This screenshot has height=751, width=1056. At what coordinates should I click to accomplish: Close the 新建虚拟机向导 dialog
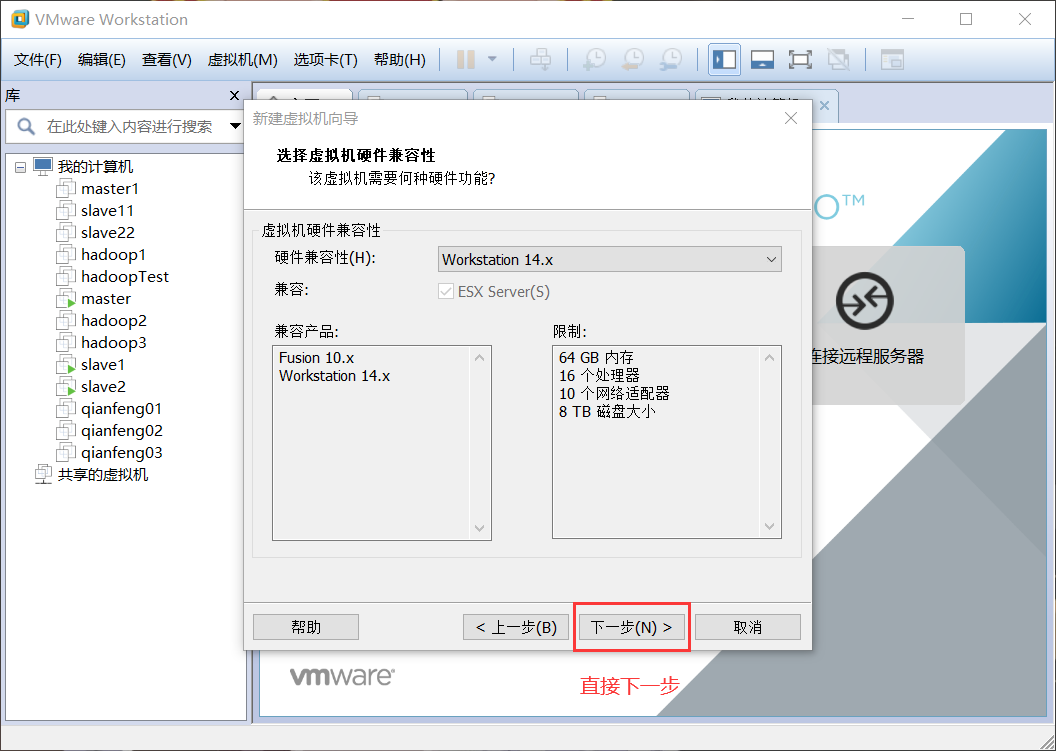tap(791, 119)
